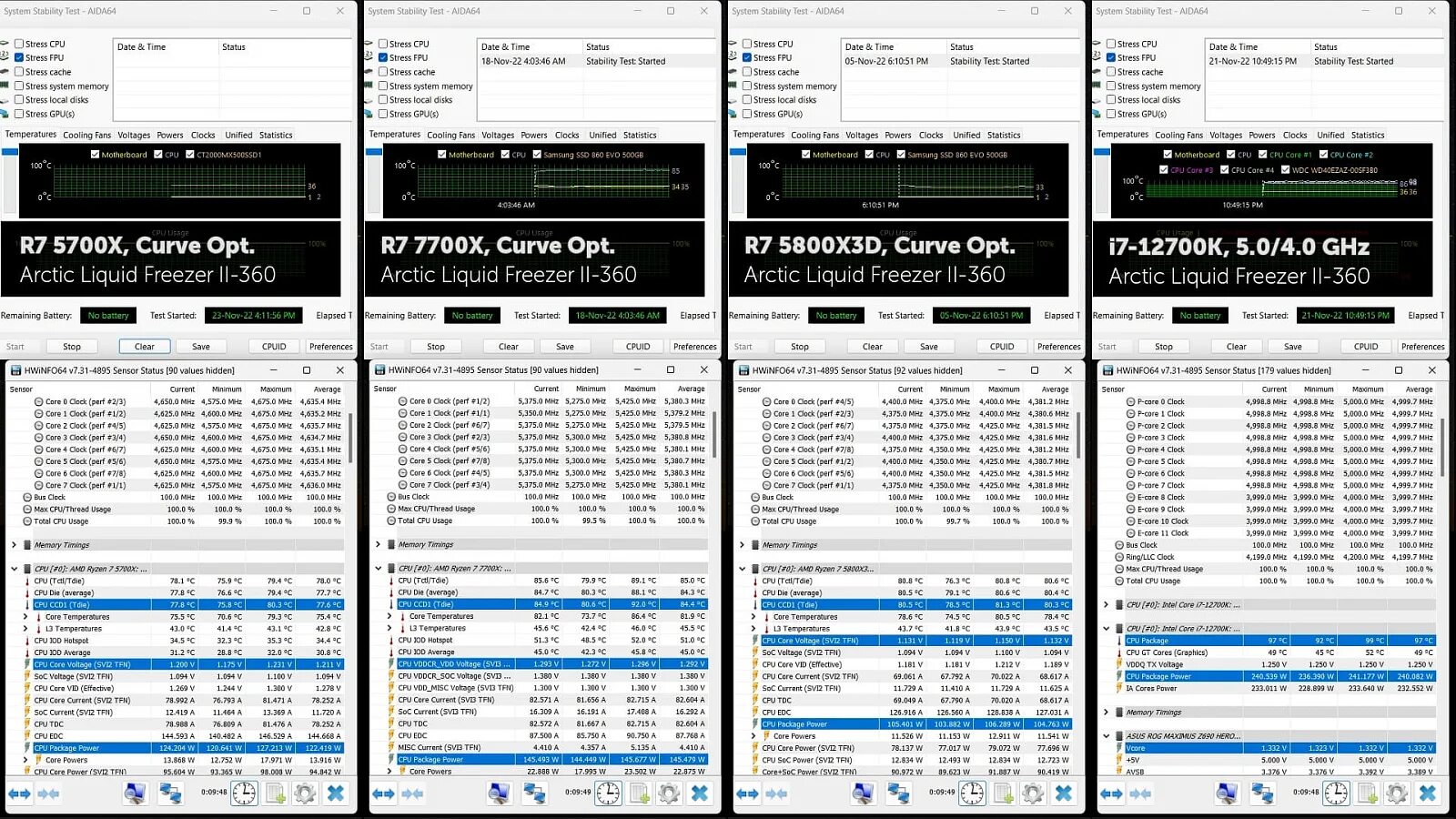The image size is (1456, 819).
Task: Click the Maximum column header in the i7-12700K HWiNFO window
Action: [1368, 389]
